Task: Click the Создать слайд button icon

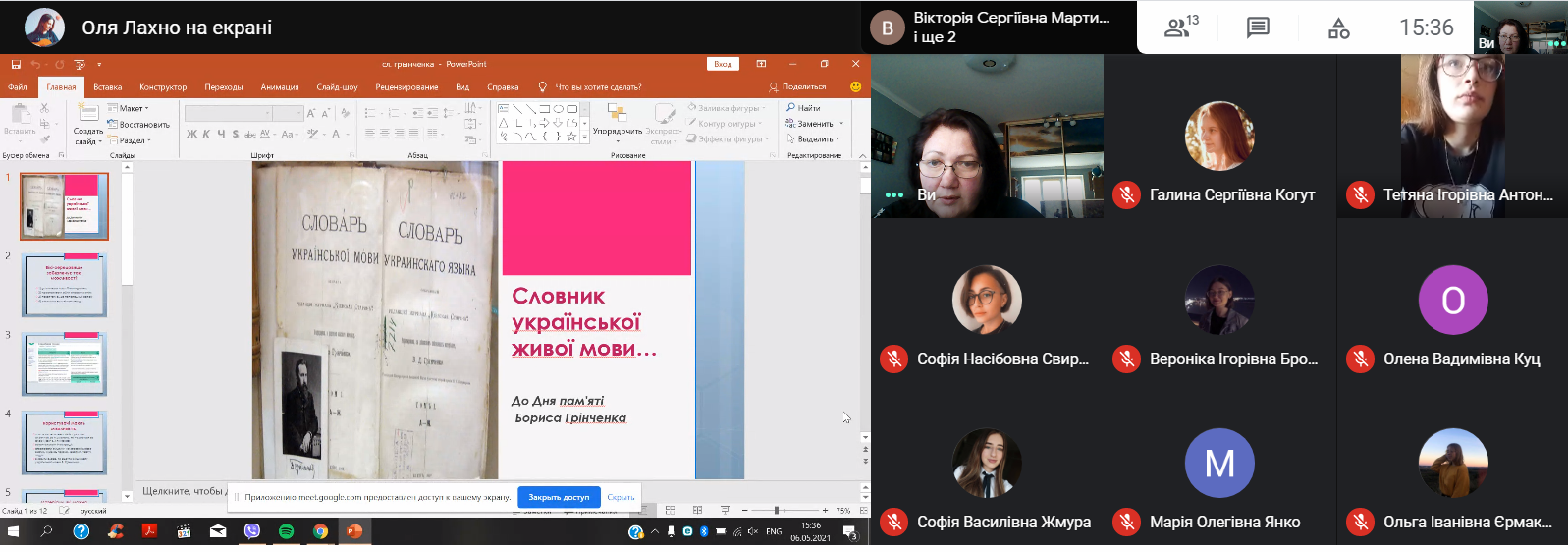Action: pyautogui.click(x=87, y=114)
